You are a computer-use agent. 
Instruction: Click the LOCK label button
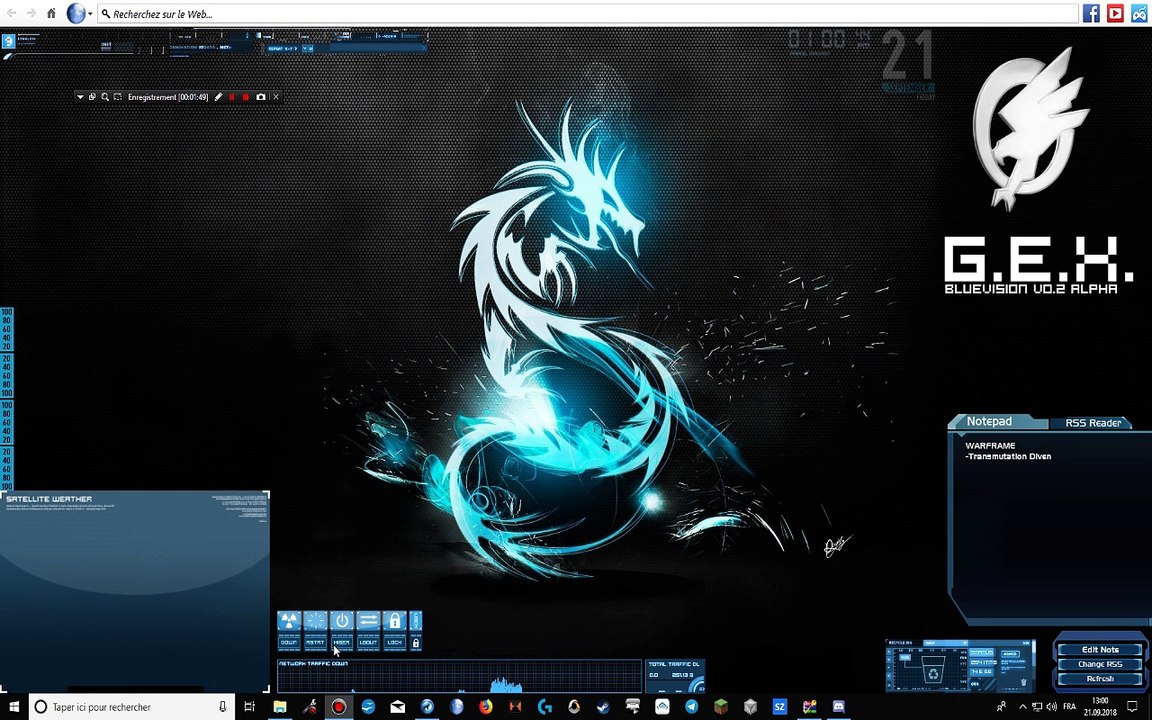click(x=395, y=642)
